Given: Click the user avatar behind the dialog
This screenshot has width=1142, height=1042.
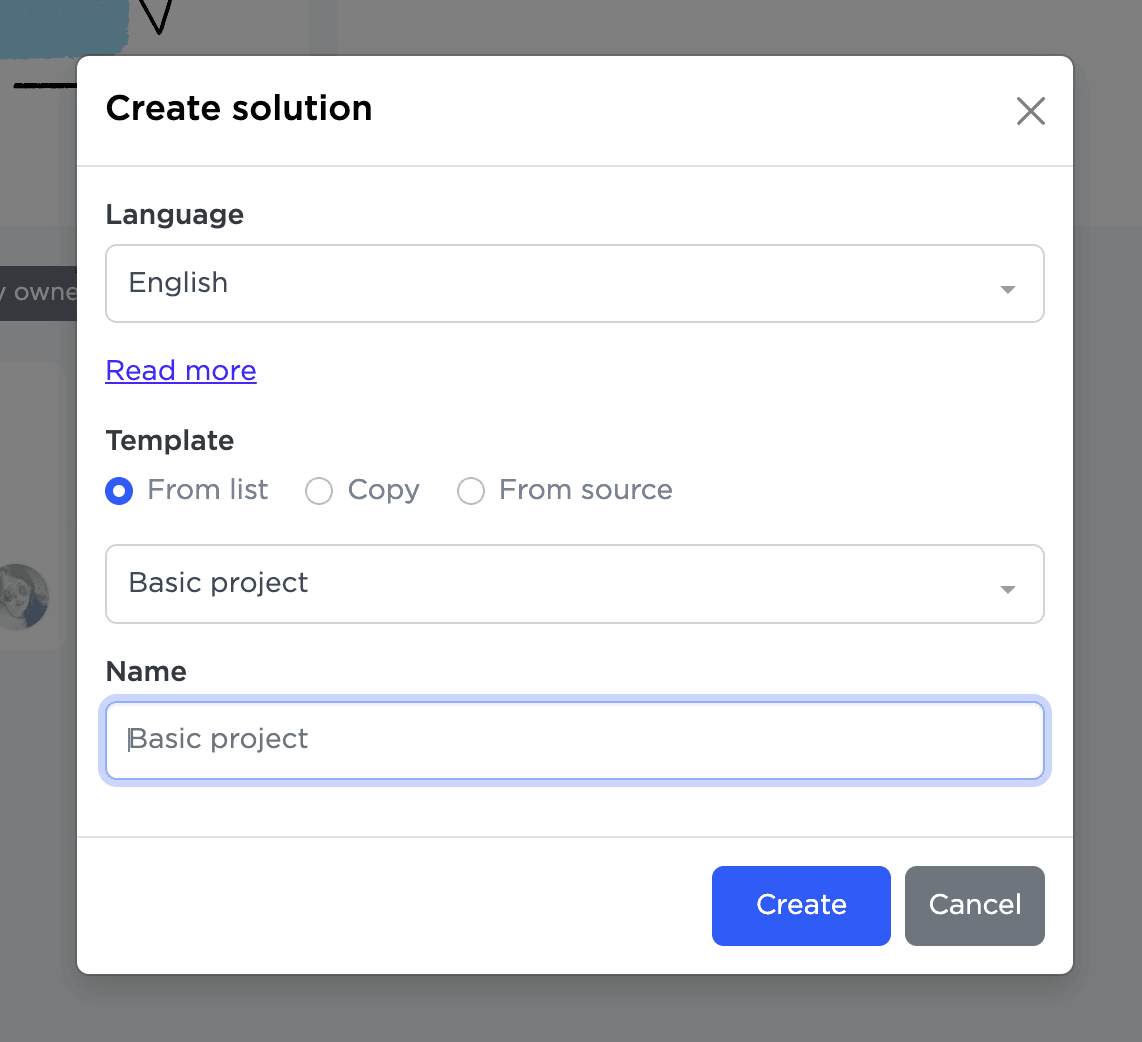Looking at the screenshot, I should tap(22, 597).
